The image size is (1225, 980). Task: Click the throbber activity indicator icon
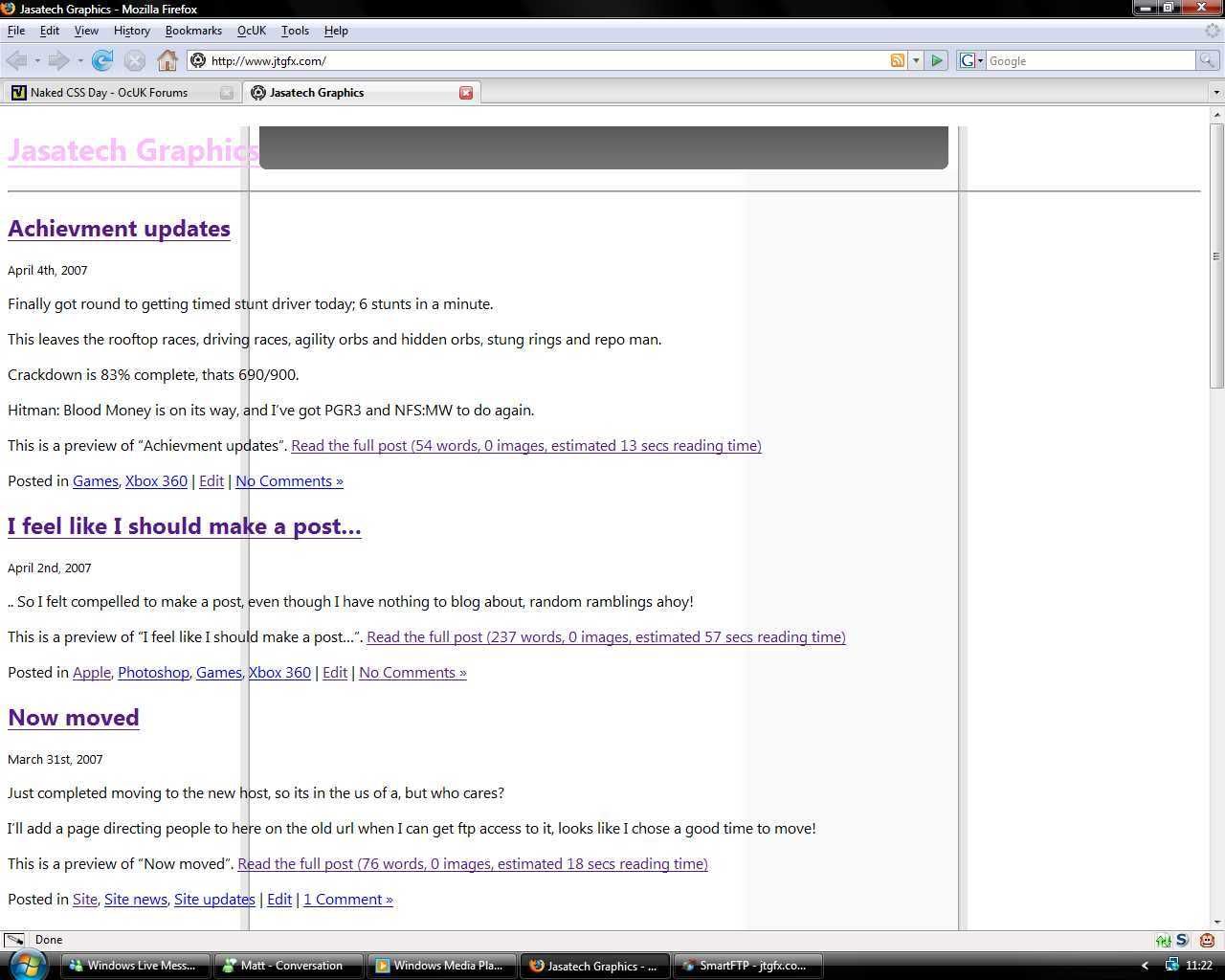click(1213, 31)
